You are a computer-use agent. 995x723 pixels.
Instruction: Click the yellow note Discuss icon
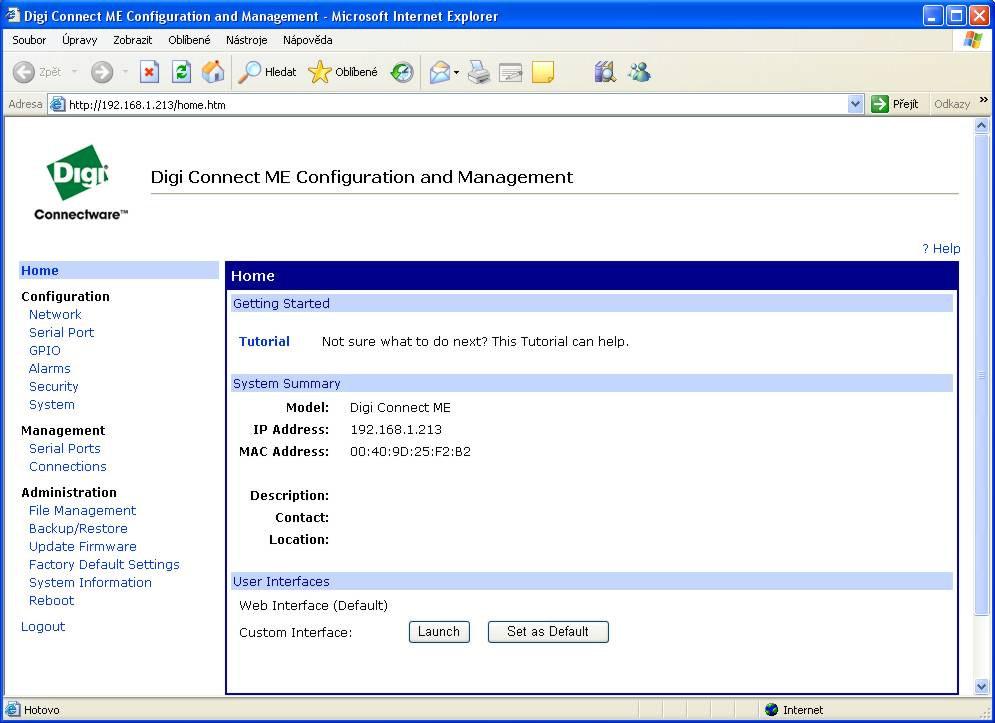point(543,72)
